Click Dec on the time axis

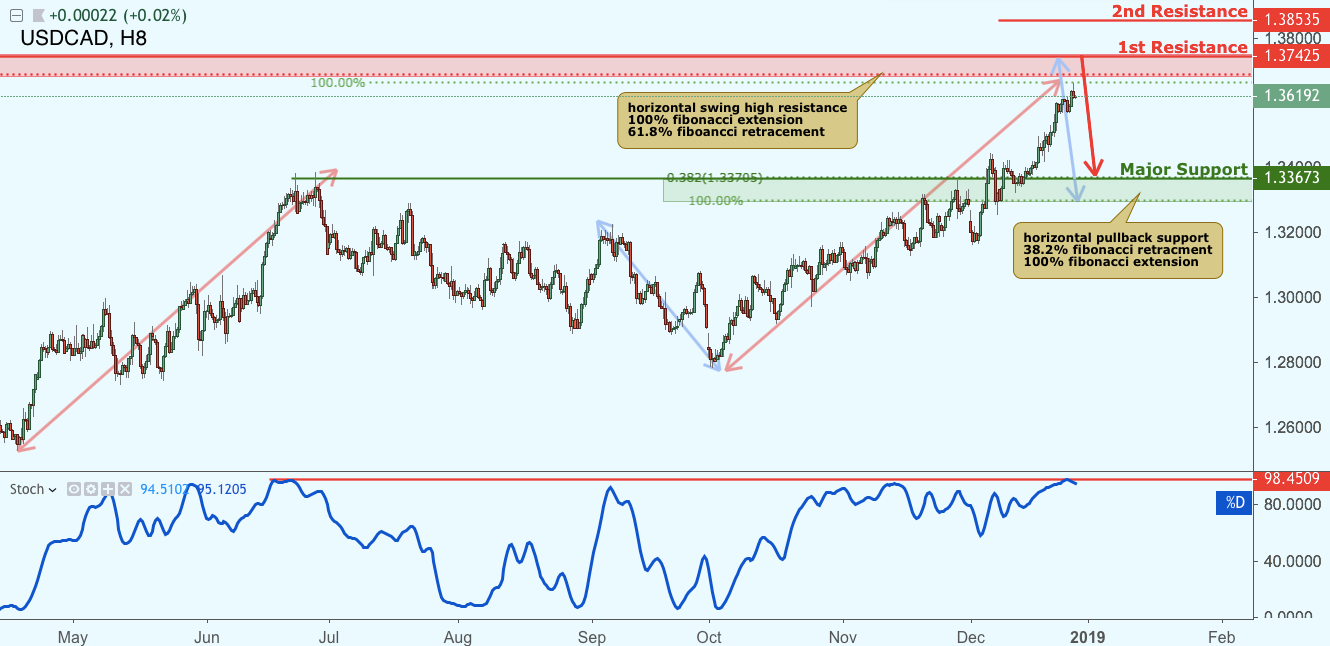[x=970, y=636]
